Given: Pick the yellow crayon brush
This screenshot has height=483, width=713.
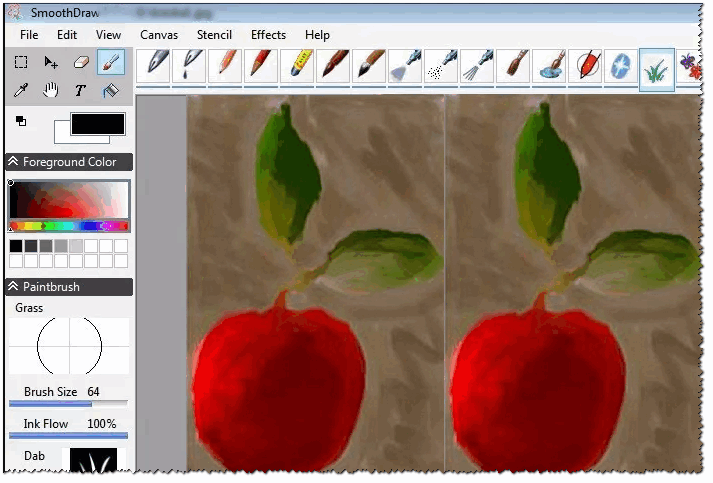Looking at the screenshot, I should 297,66.
